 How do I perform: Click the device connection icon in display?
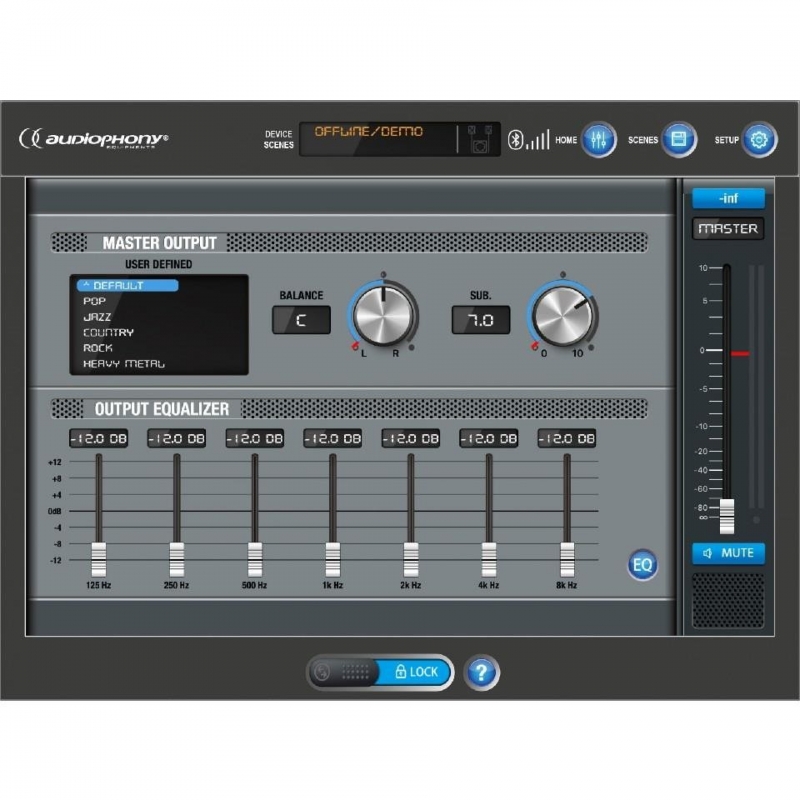[478, 140]
